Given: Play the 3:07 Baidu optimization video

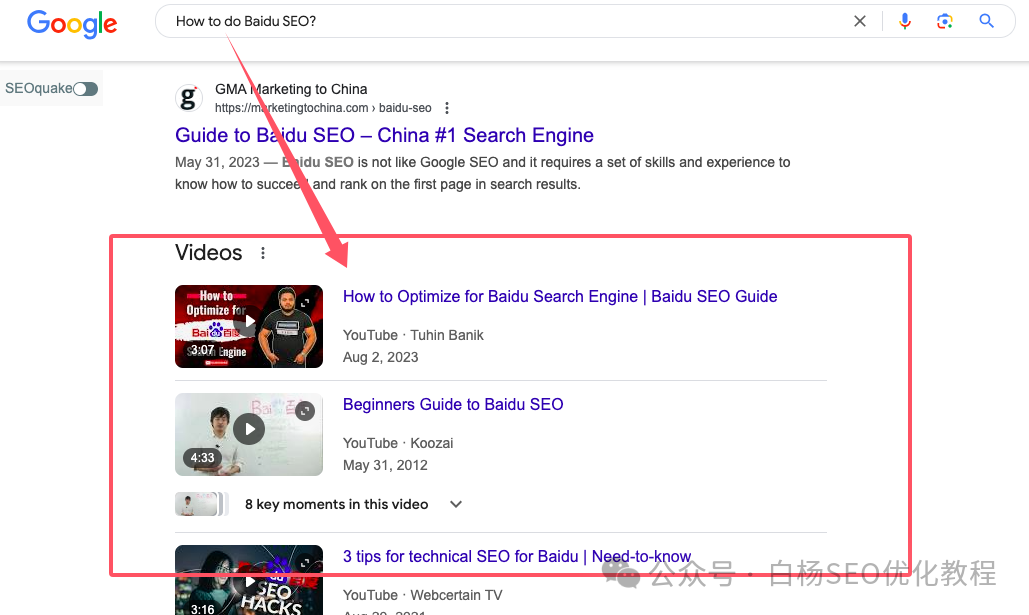Looking at the screenshot, I should (x=249, y=326).
